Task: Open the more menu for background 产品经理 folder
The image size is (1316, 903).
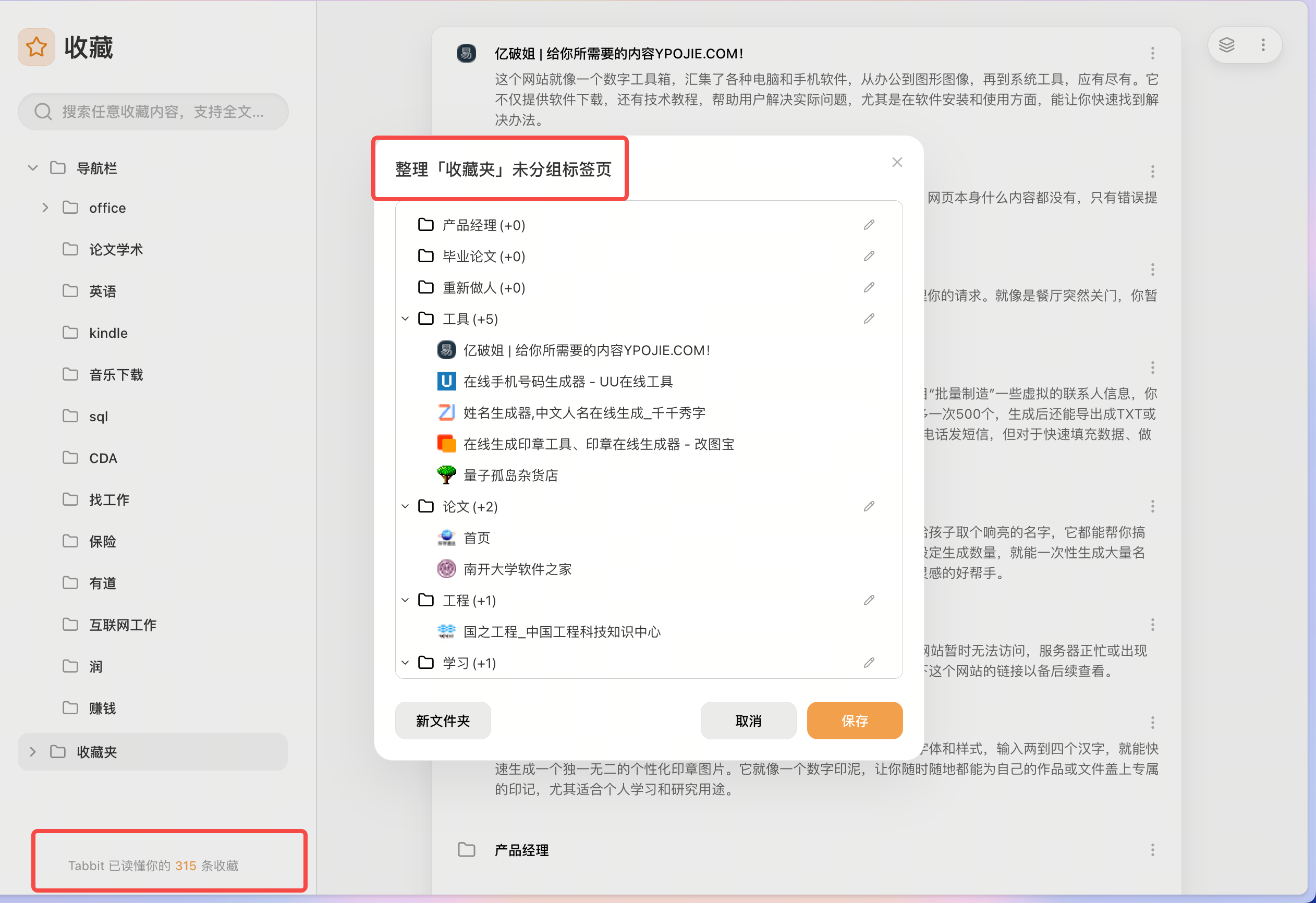Action: tap(1152, 850)
